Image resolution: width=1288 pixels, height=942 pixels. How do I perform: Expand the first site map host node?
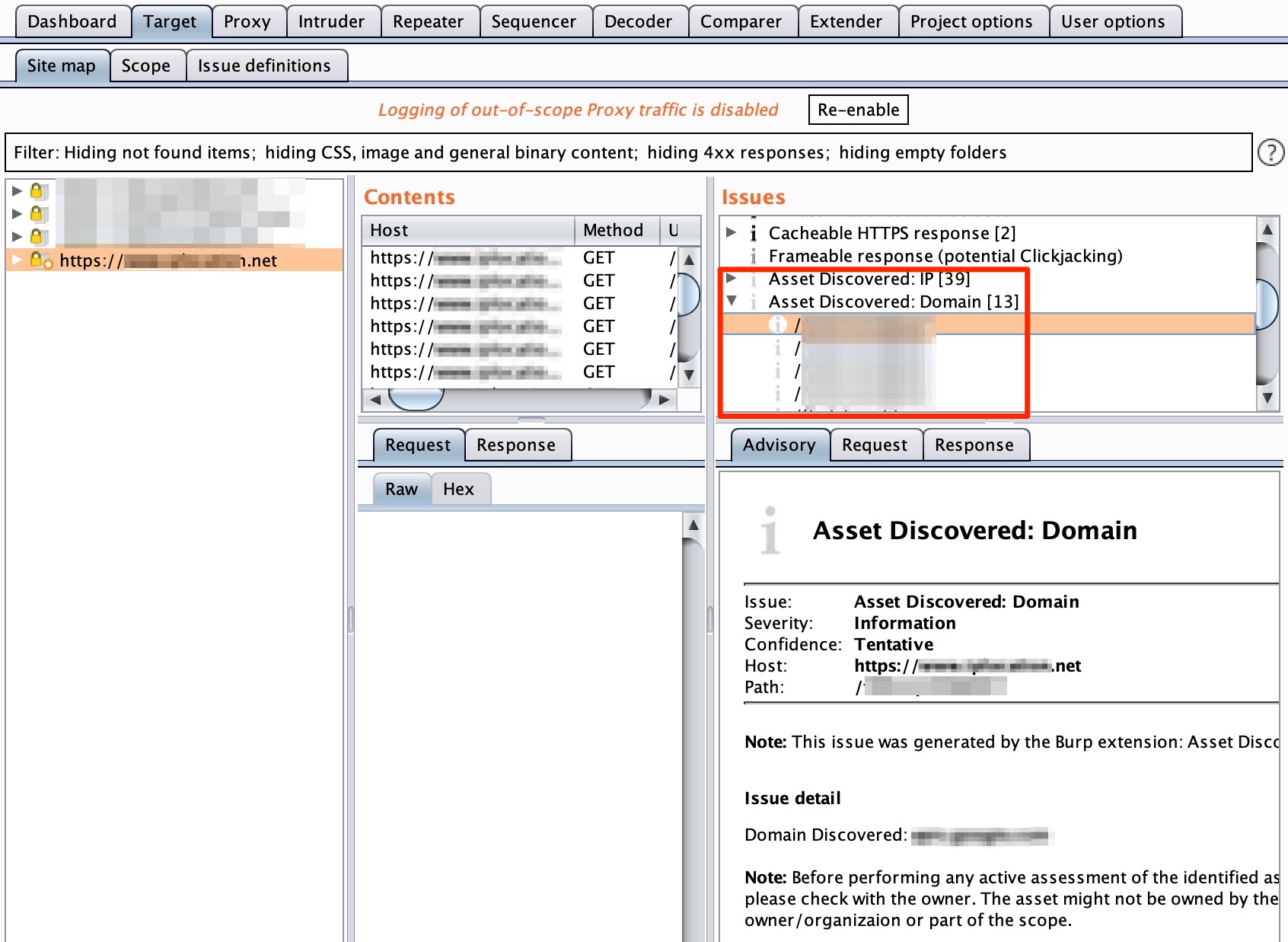click(x=17, y=190)
